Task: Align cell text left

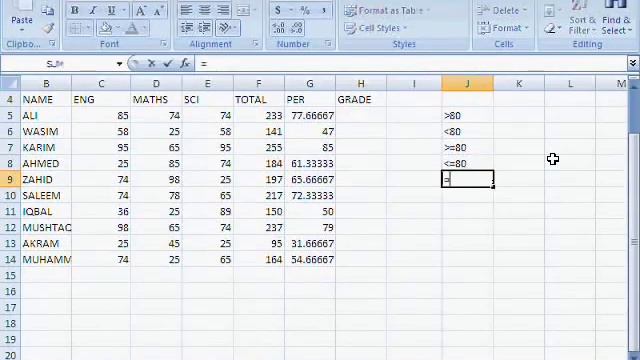Action: (186, 10)
